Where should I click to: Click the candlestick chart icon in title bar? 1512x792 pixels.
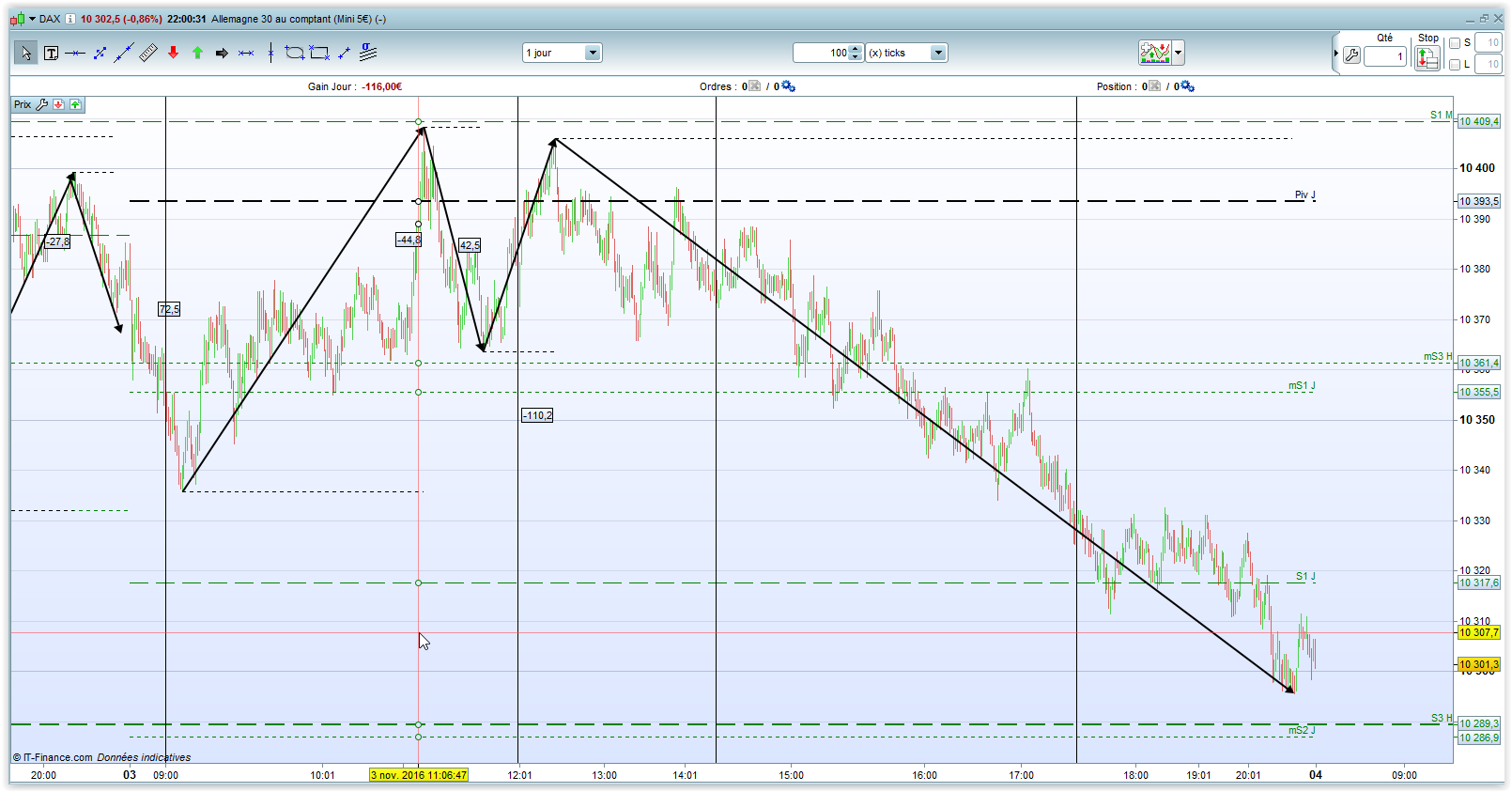[x=18, y=19]
